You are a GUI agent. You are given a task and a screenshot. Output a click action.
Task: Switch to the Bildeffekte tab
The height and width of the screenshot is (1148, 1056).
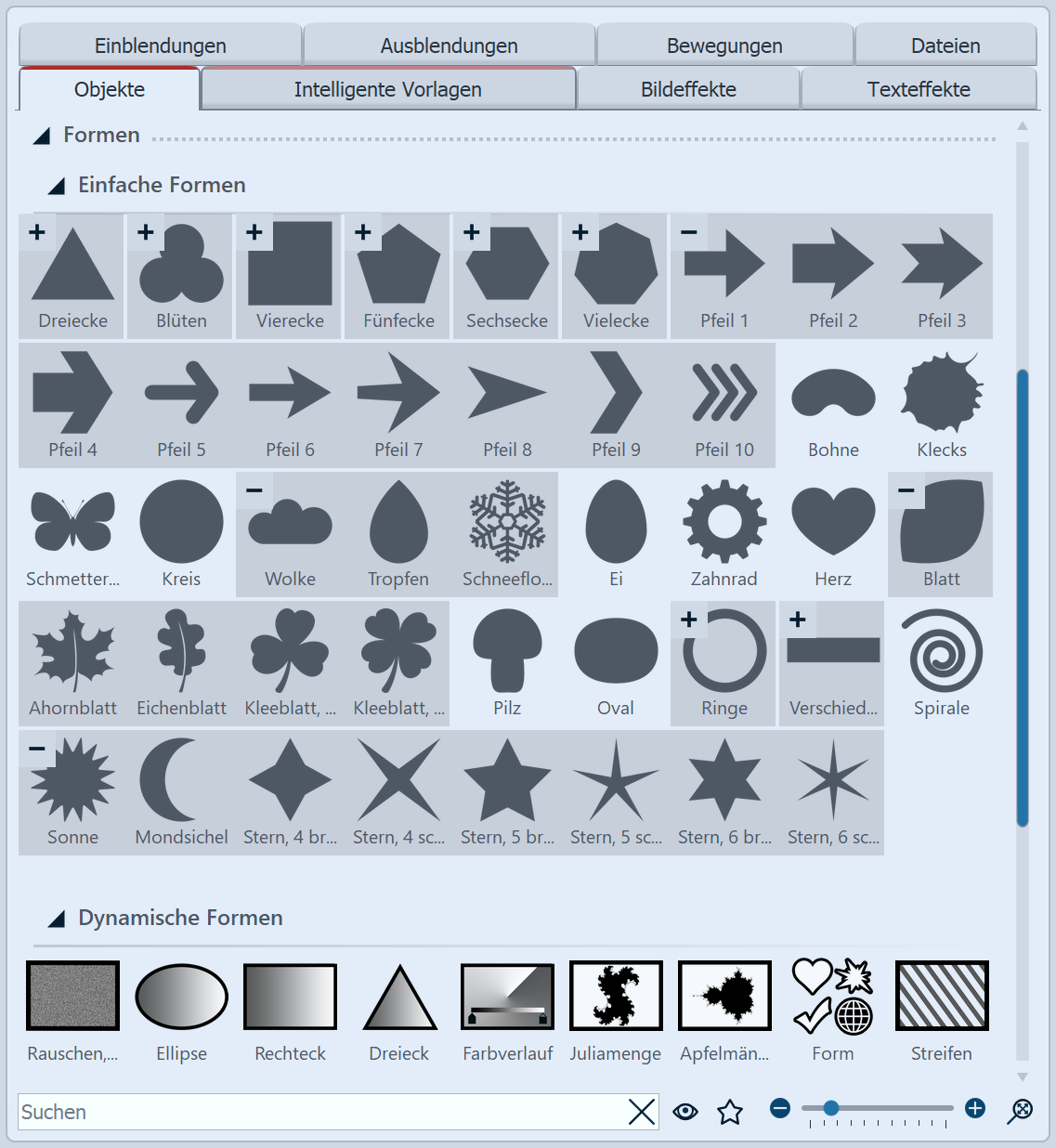pos(688,89)
